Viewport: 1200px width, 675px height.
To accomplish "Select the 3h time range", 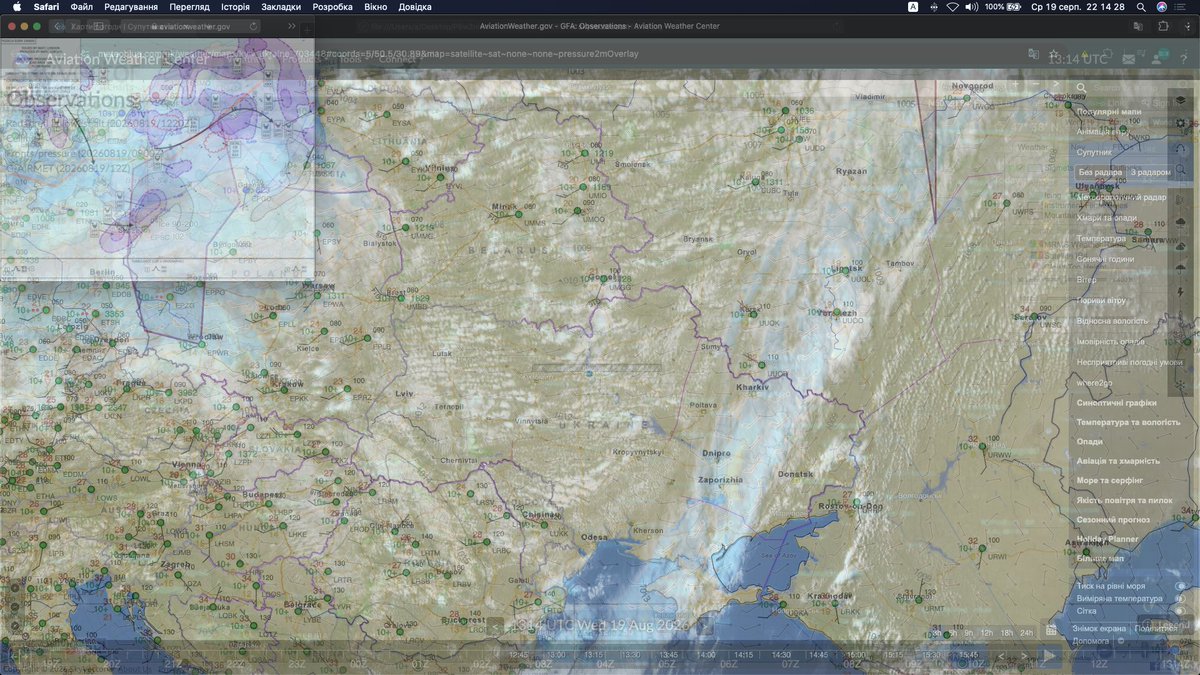I will [937, 633].
